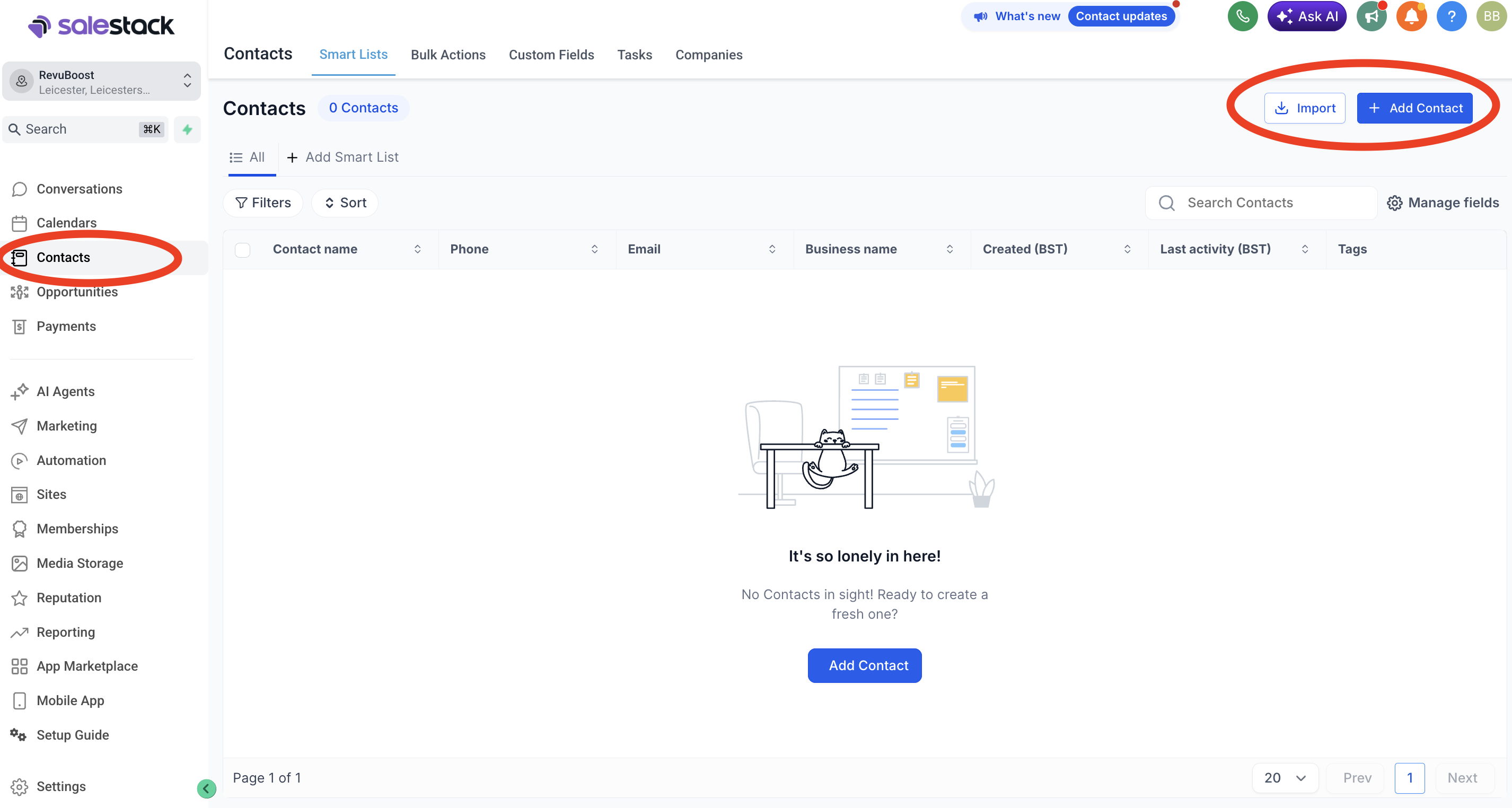Open the Sort dropdown

(345, 203)
